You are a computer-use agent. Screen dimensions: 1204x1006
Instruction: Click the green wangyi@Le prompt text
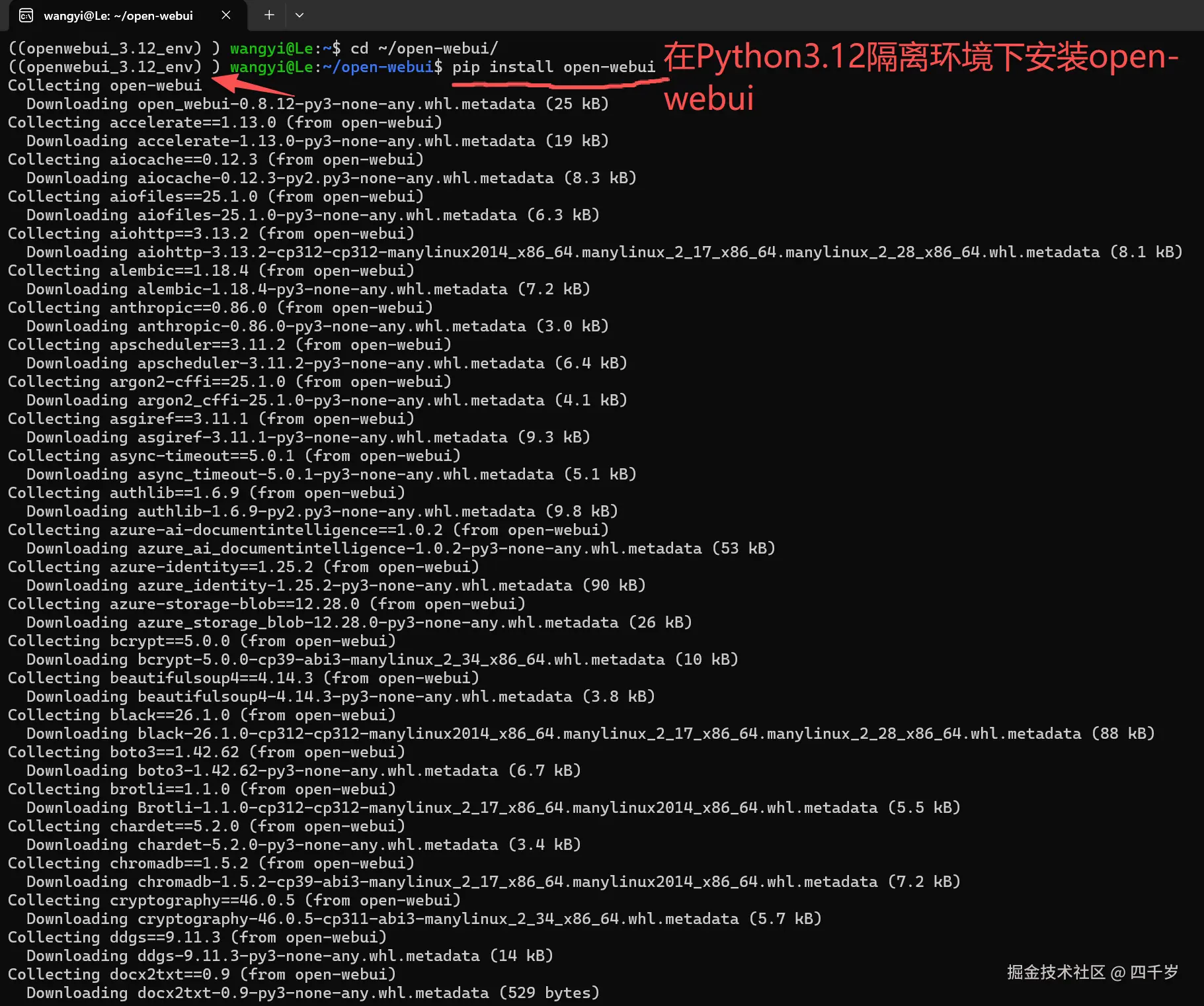[x=272, y=67]
